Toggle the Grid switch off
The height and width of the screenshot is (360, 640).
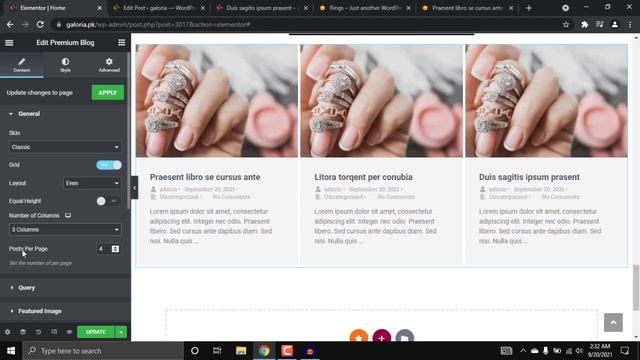(109, 165)
